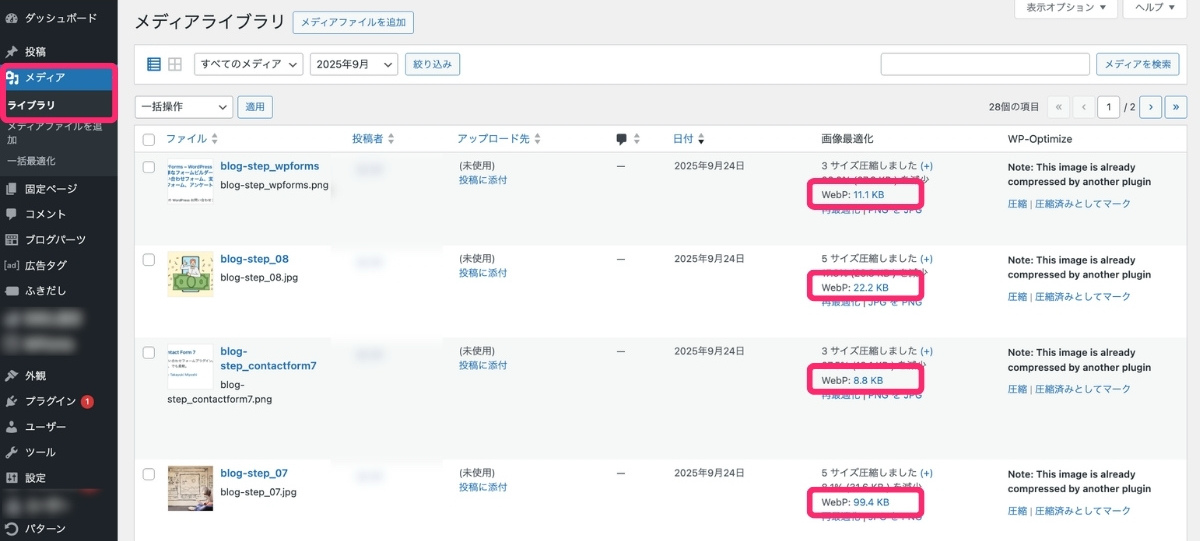Click the blog-step_08 thumbnail image
The image size is (1200, 541).
(x=190, y=274)
